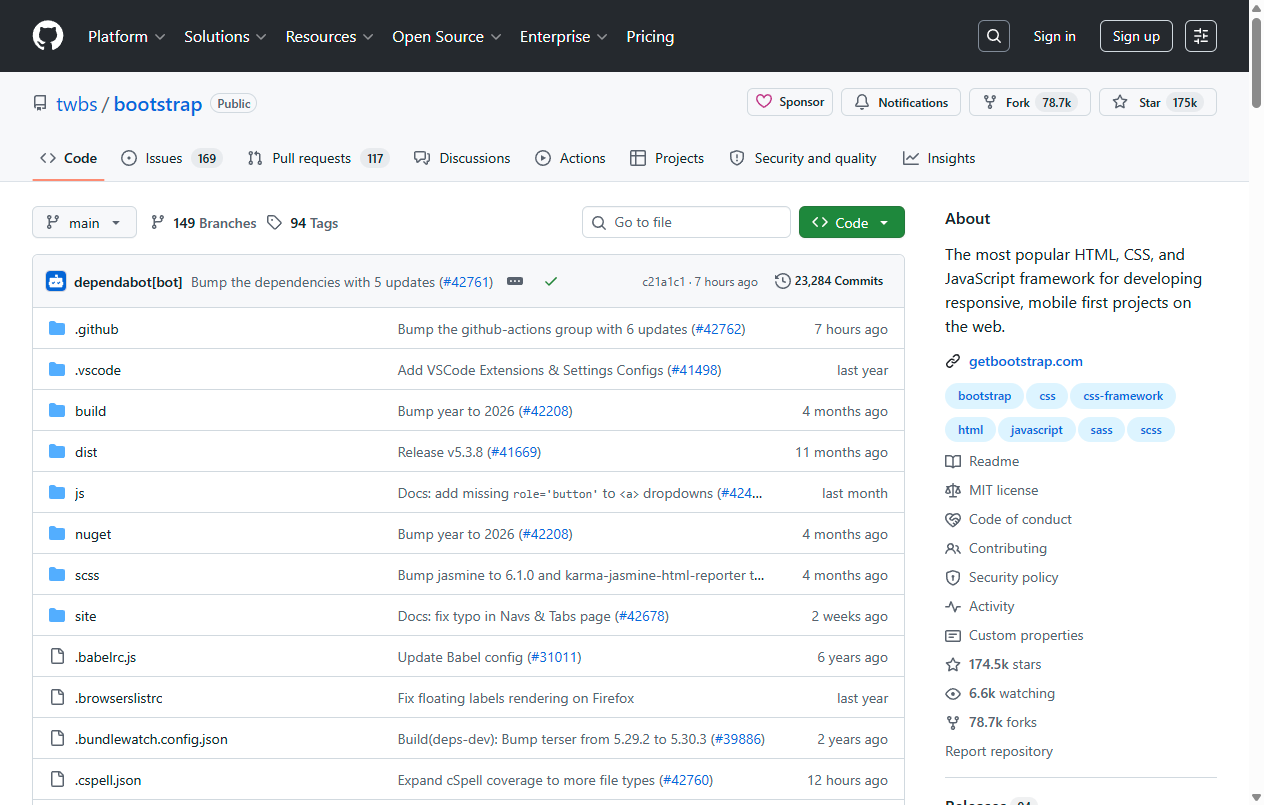Click the tag icon beside 94 Tags
Screen dimensions: 1264x805
point(275,223)
